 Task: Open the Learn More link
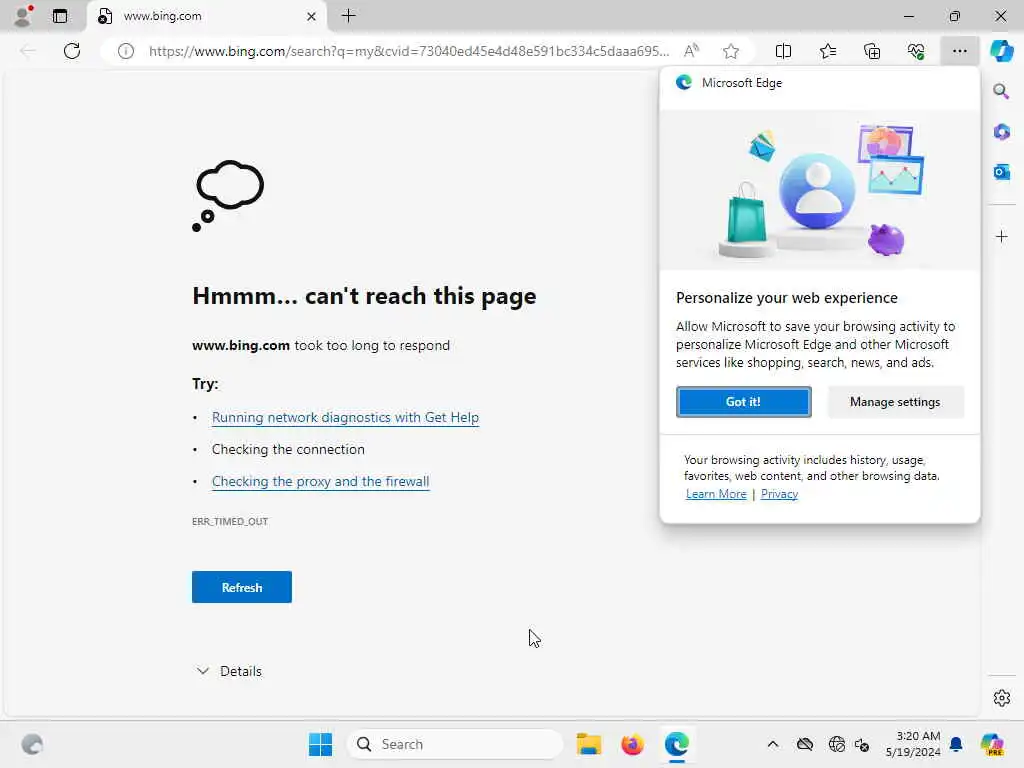click(x=716, y=494)
